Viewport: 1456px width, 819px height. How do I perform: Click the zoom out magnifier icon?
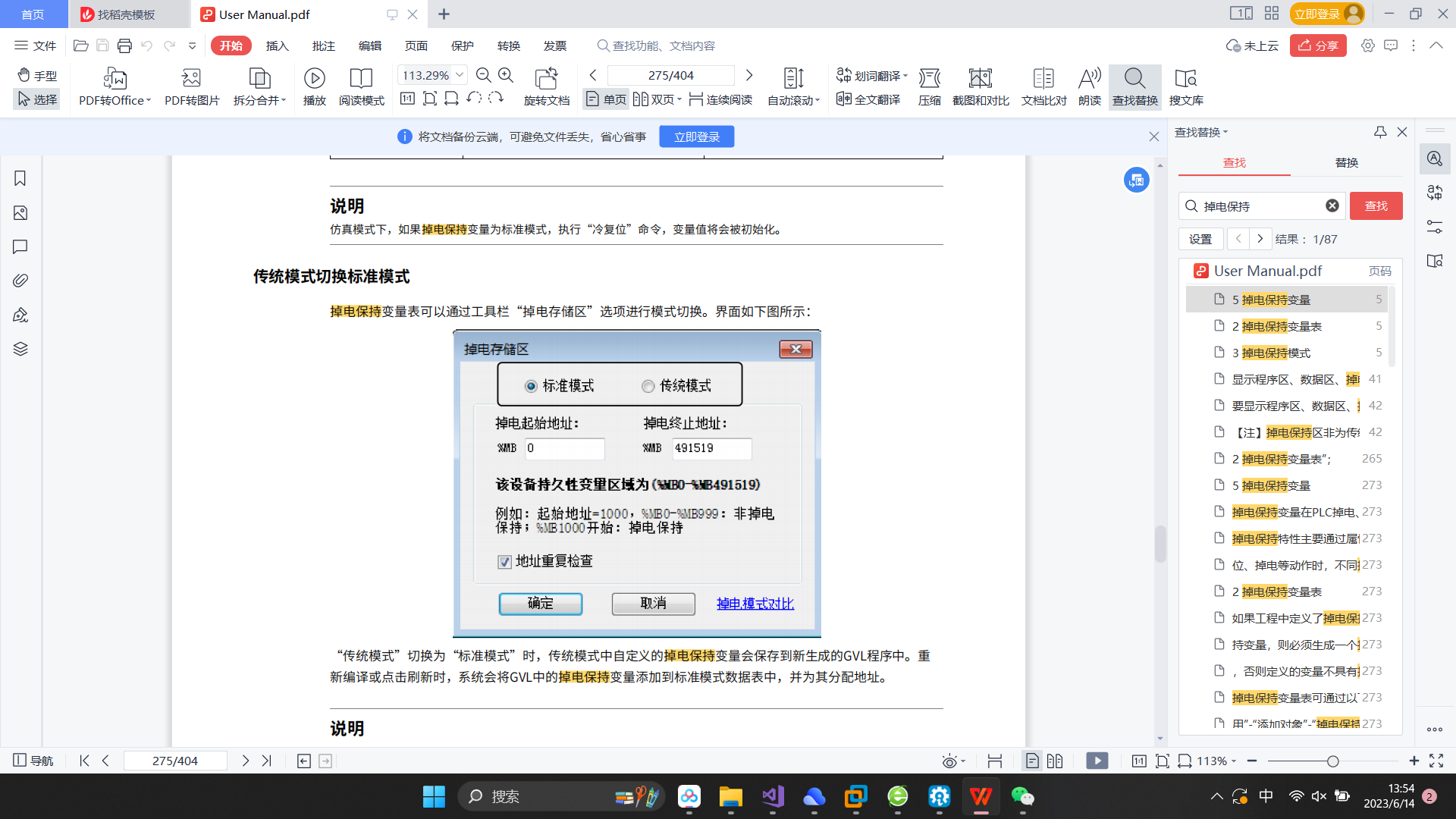[484, 75]
